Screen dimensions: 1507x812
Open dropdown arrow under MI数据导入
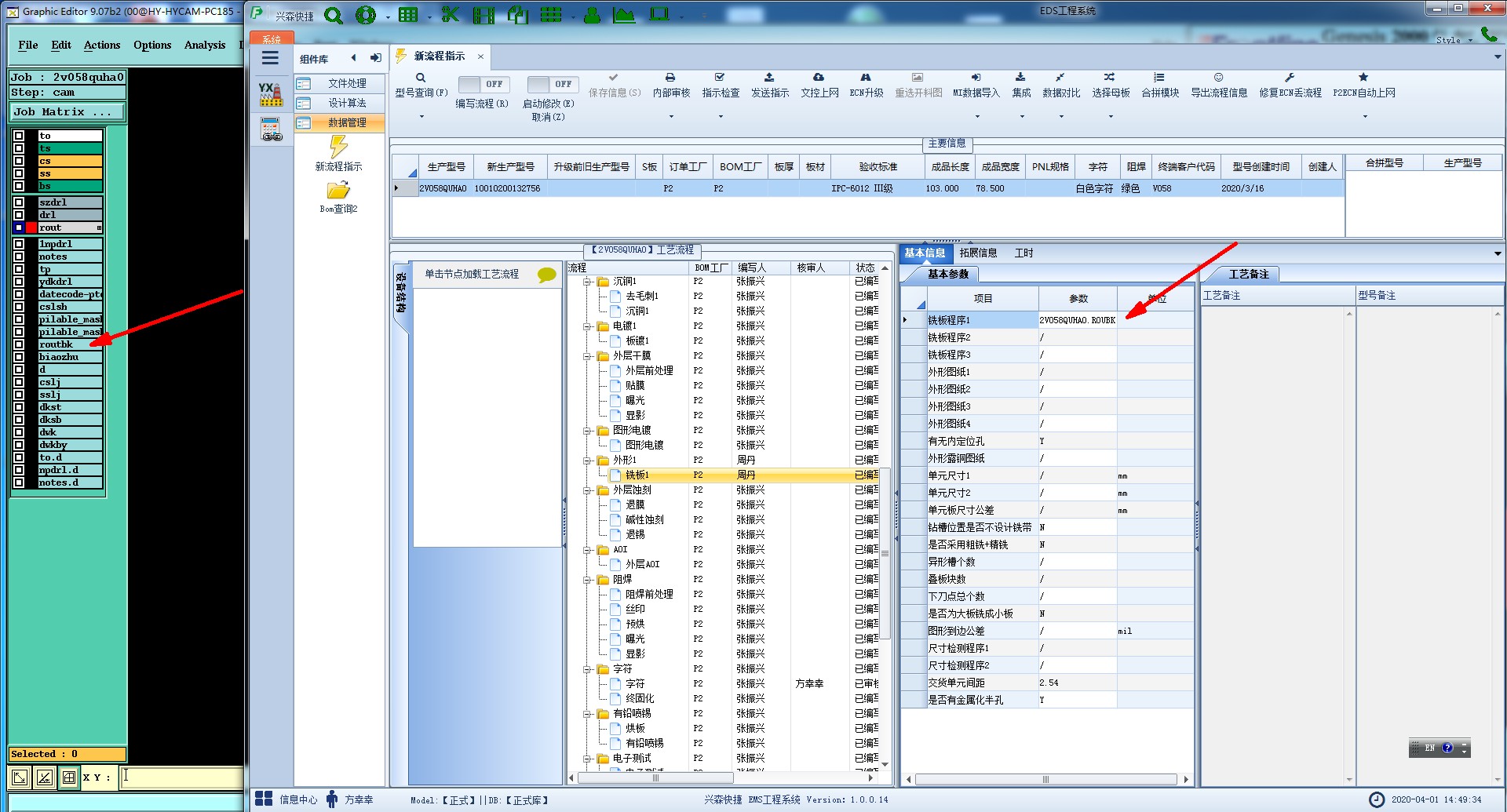977,117
